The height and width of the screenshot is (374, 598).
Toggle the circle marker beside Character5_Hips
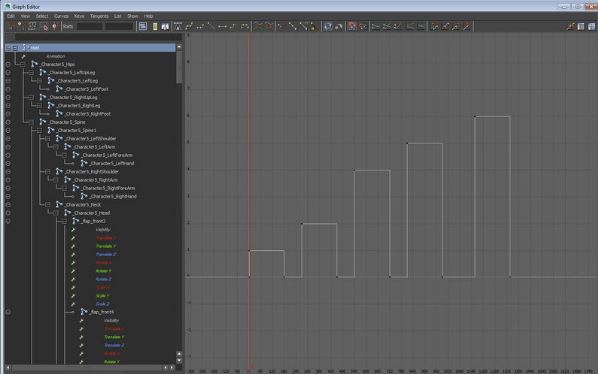[x=8, y=64]
